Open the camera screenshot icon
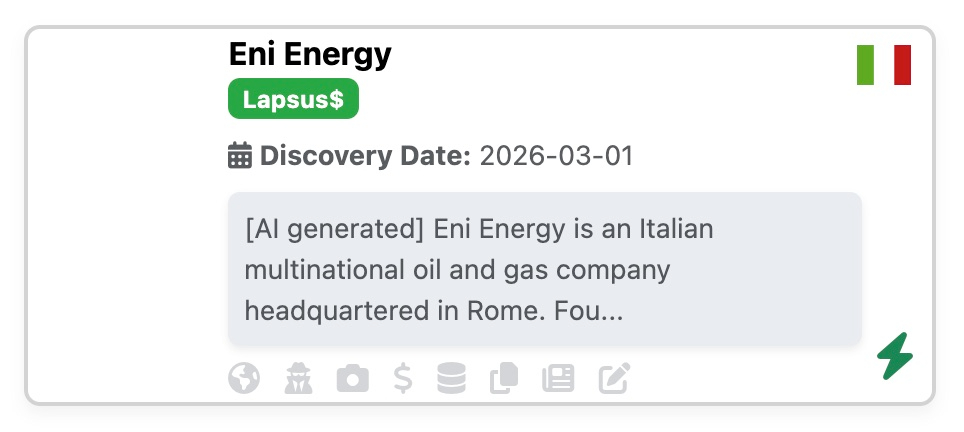The width and height of the screenshot is (964, 432). coord(351,378)
